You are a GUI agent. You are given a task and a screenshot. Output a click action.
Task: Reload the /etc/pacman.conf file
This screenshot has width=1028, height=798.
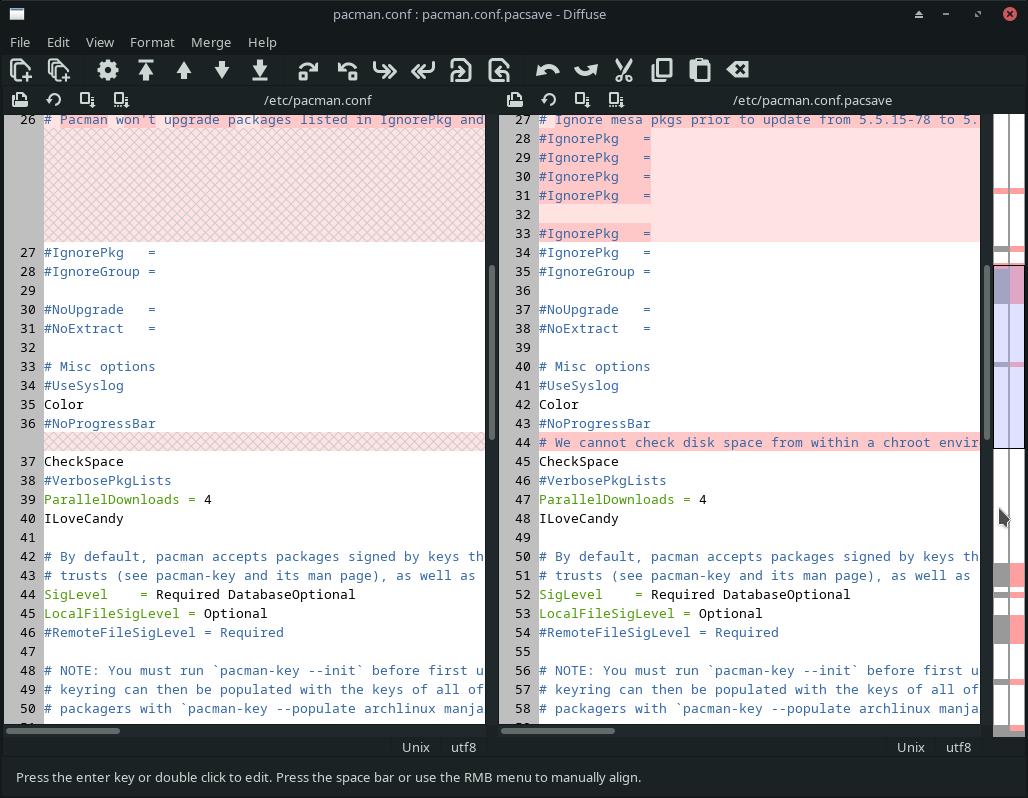[x=54, y=100]
